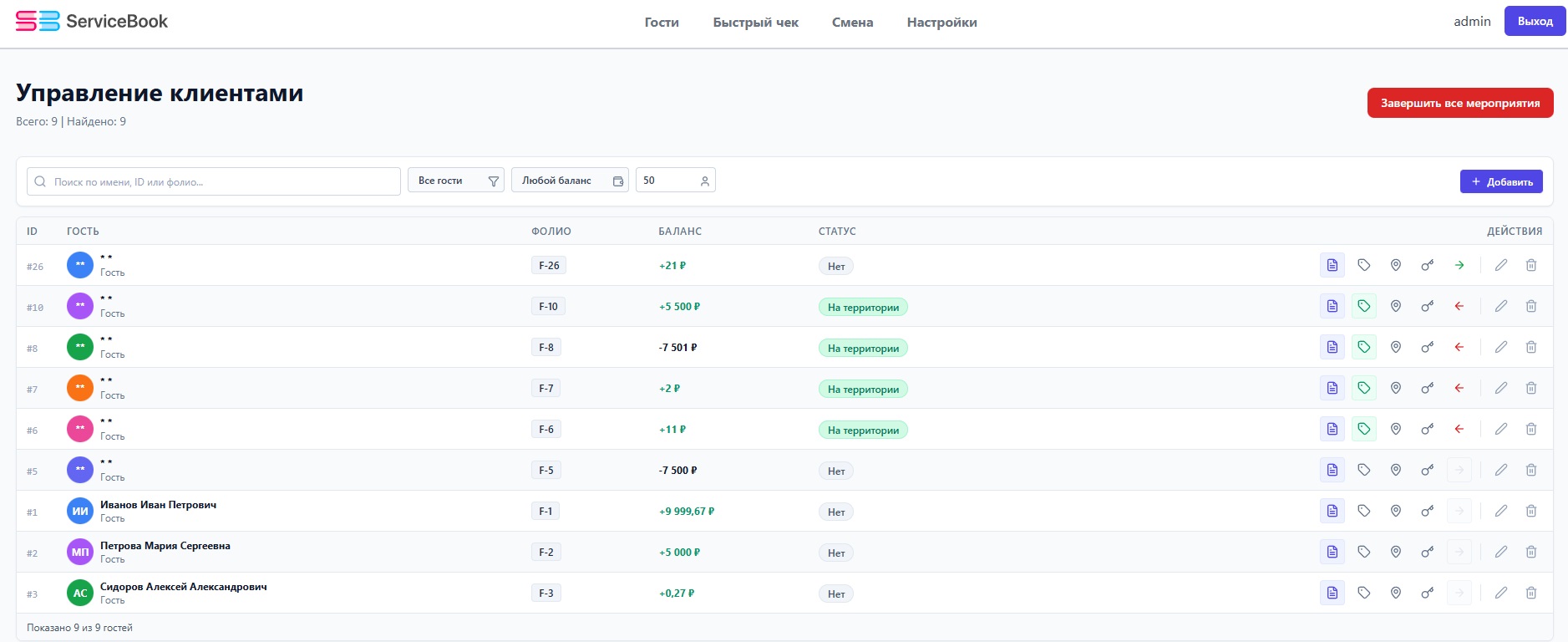This screenshot has width=1568, height=642.
Task: Delete Петрова Мария Сергеевна using trash icon
Action: 1531,552
